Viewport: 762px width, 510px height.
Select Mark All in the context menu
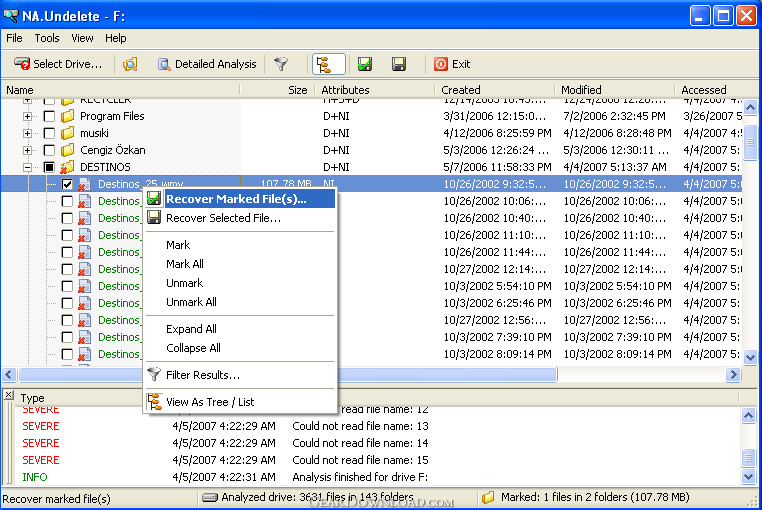coord(240,264)
